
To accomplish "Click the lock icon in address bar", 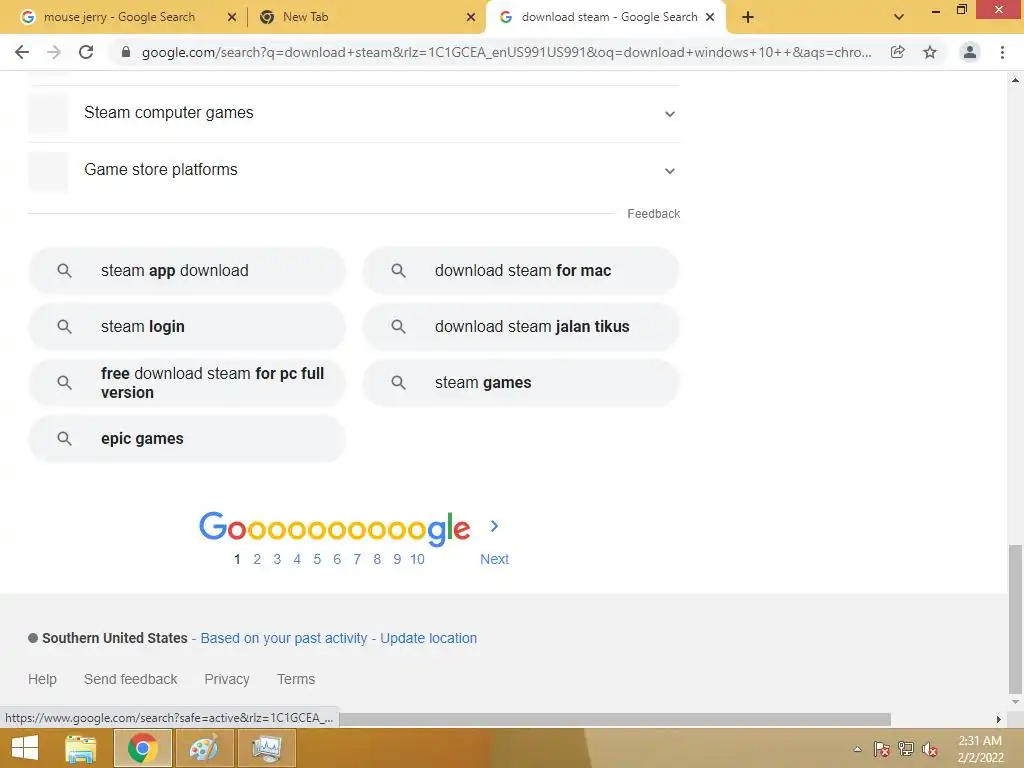I will pos(126,52).
